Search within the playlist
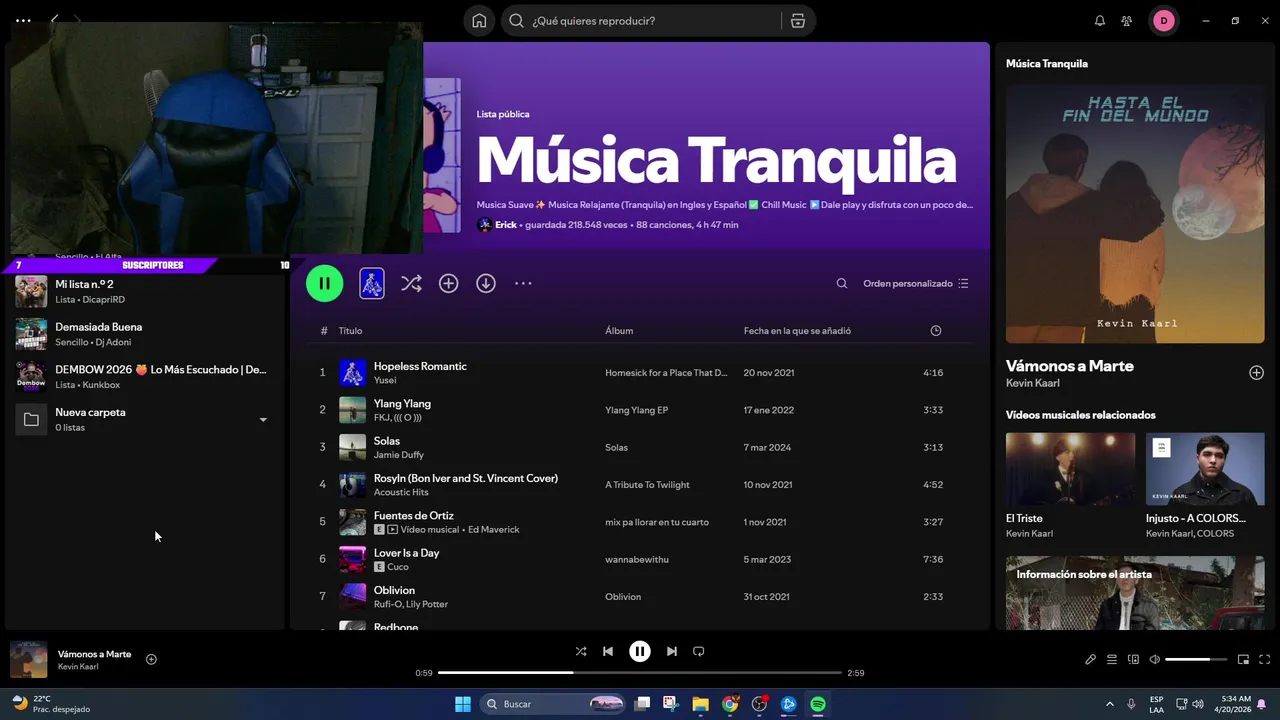The image size is (1280, 720). pyautogui.click(x=842, y=283)
